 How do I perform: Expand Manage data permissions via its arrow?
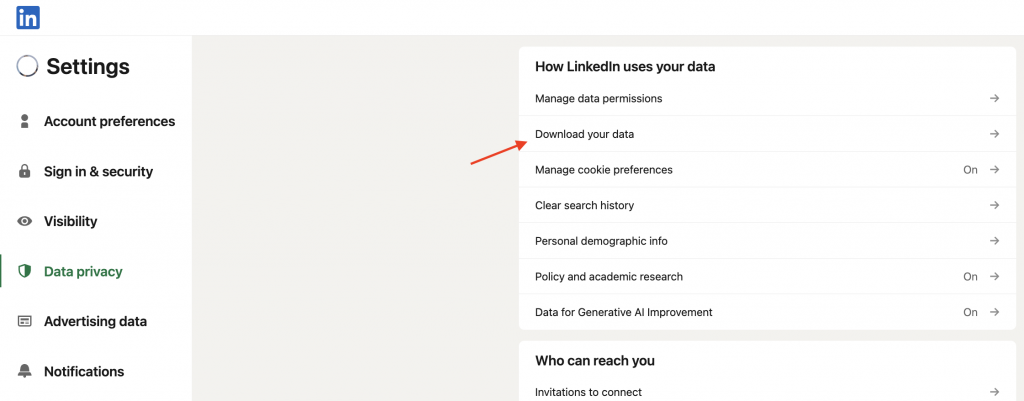994,99
